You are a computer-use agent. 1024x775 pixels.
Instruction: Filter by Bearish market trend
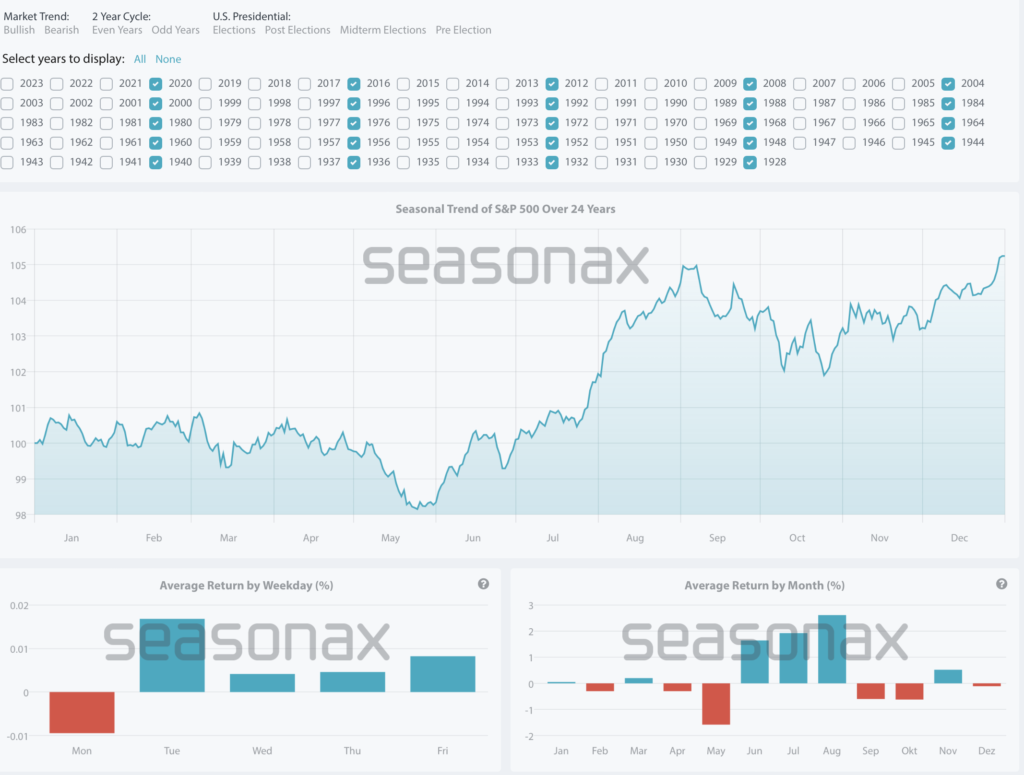(x=62, y=30)
